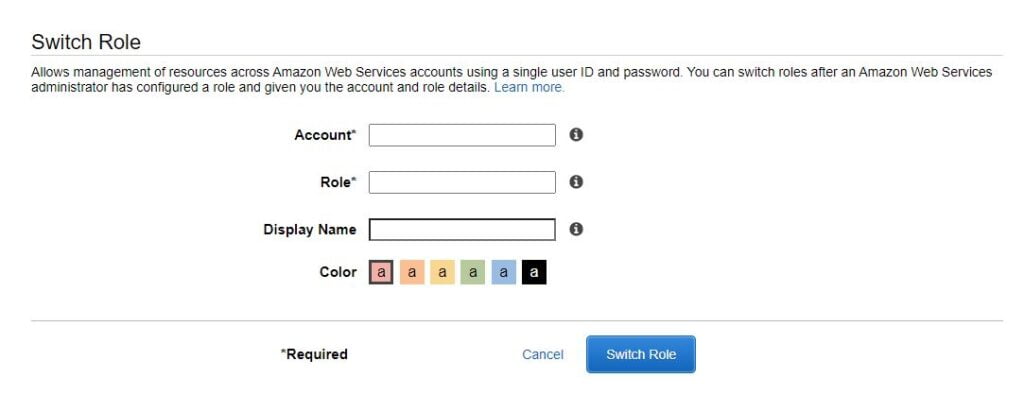Click the Color label text

pos(338,272)
